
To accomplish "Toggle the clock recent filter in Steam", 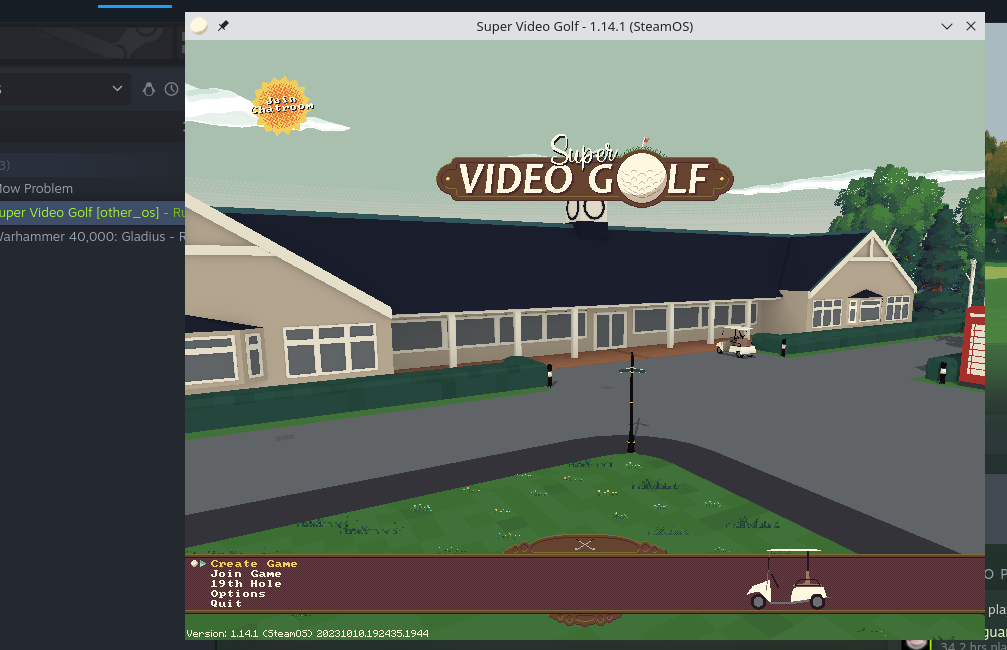I will tap(171, 89).
